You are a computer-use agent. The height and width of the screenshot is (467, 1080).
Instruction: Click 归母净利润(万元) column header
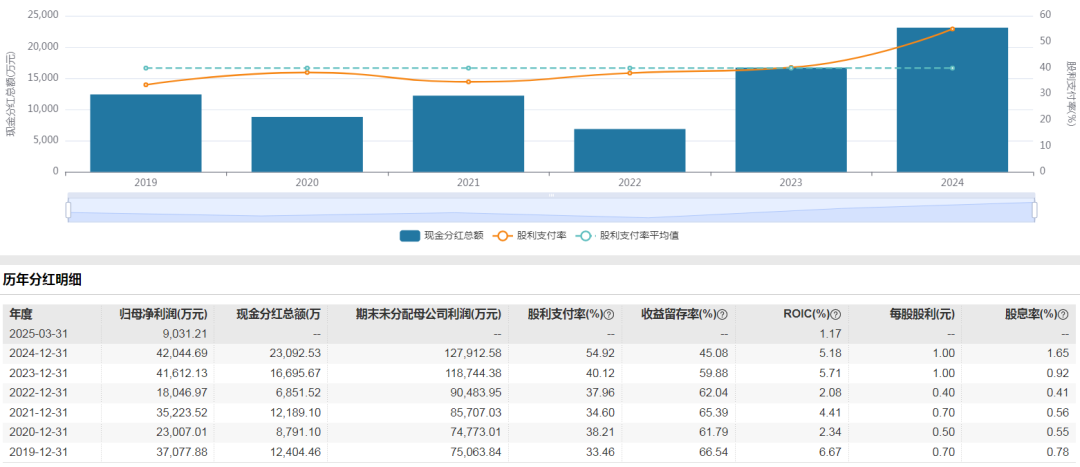[163, 314]
